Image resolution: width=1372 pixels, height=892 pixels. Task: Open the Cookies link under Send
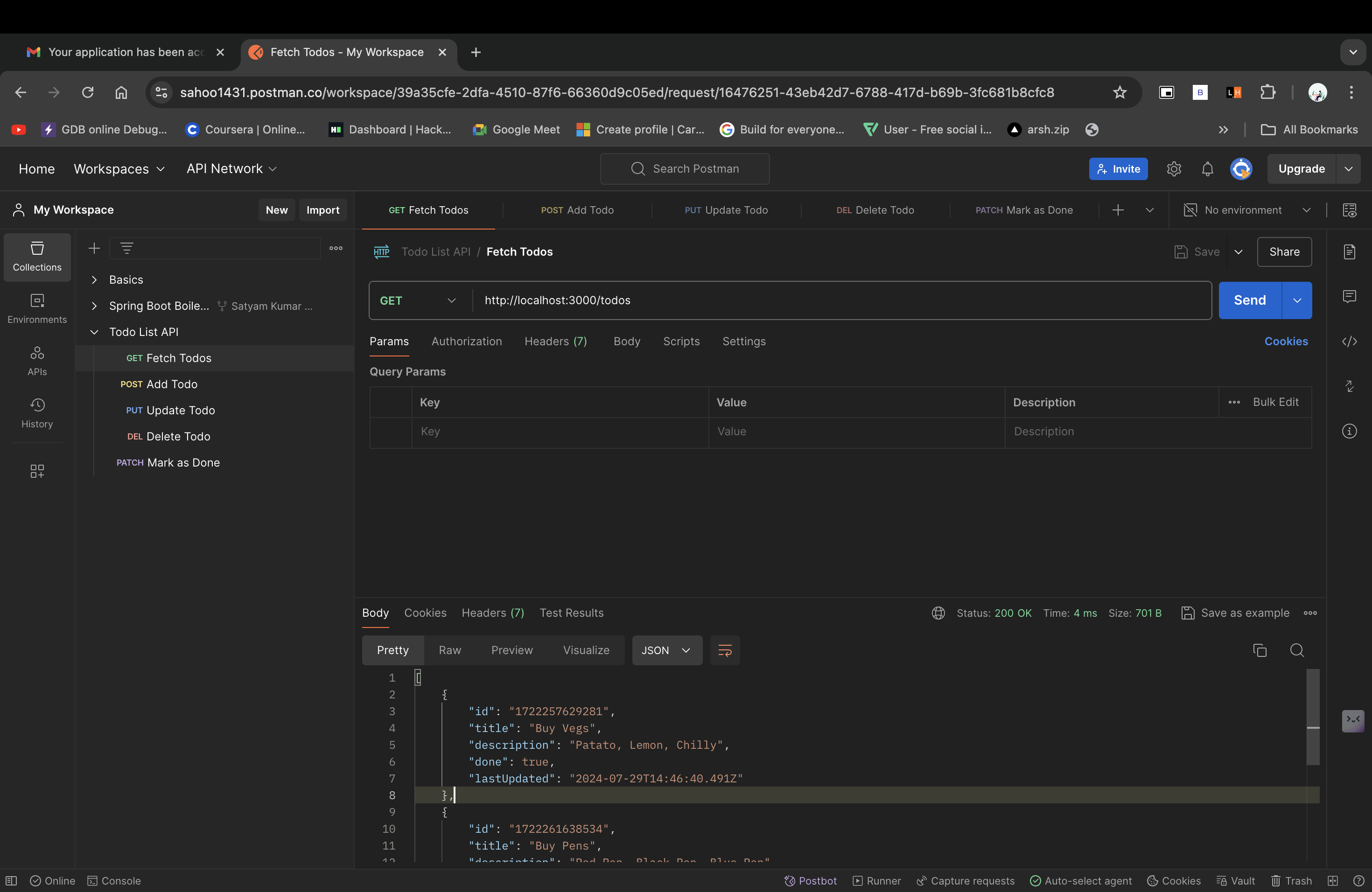point(1286,341)
